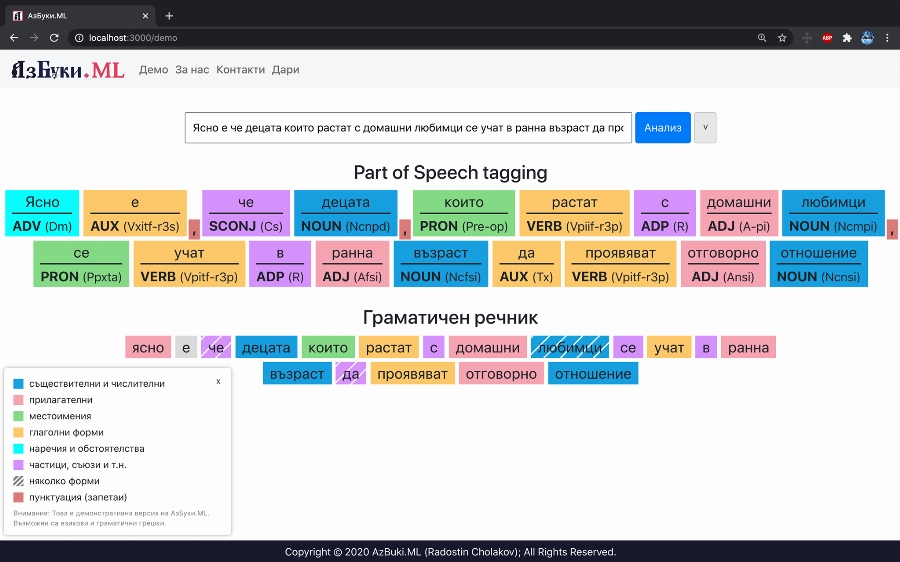This screenshot has height=562, width=900.
Task: Click the browser back arrow
Action: (x=14, y=38)
